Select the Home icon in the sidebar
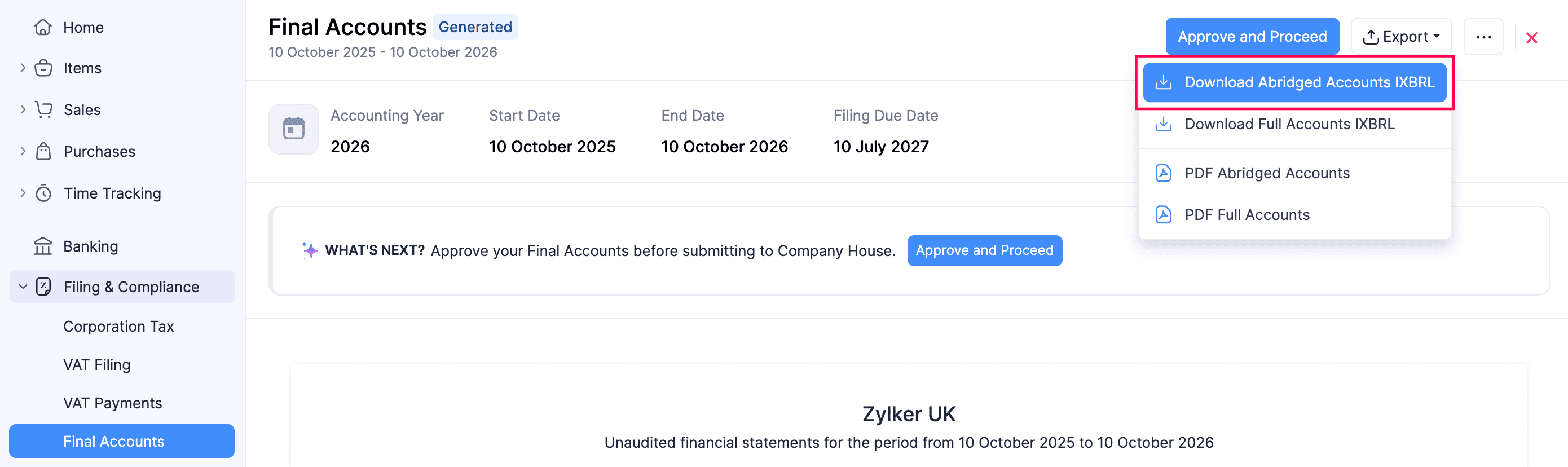 coord(42,27)
